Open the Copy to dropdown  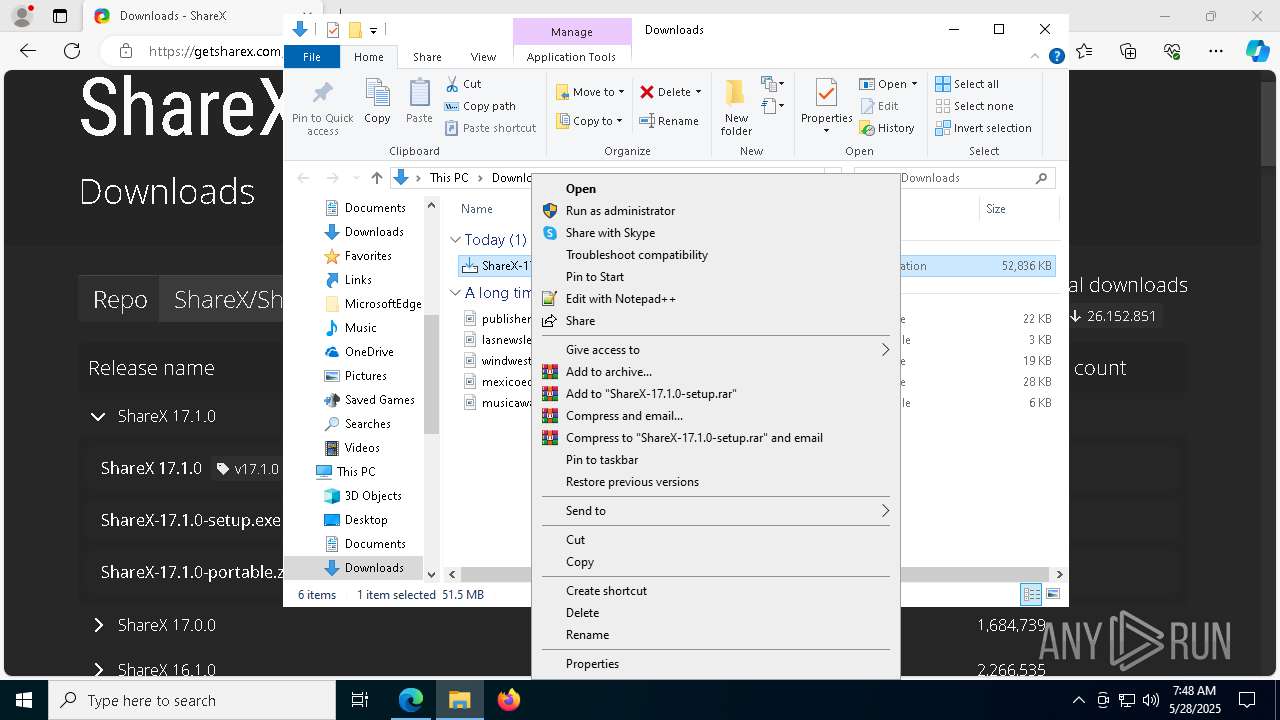589,121
